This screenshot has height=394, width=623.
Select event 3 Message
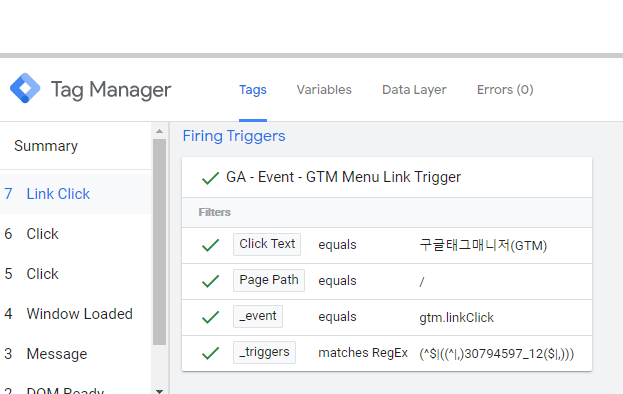point(75,354)
